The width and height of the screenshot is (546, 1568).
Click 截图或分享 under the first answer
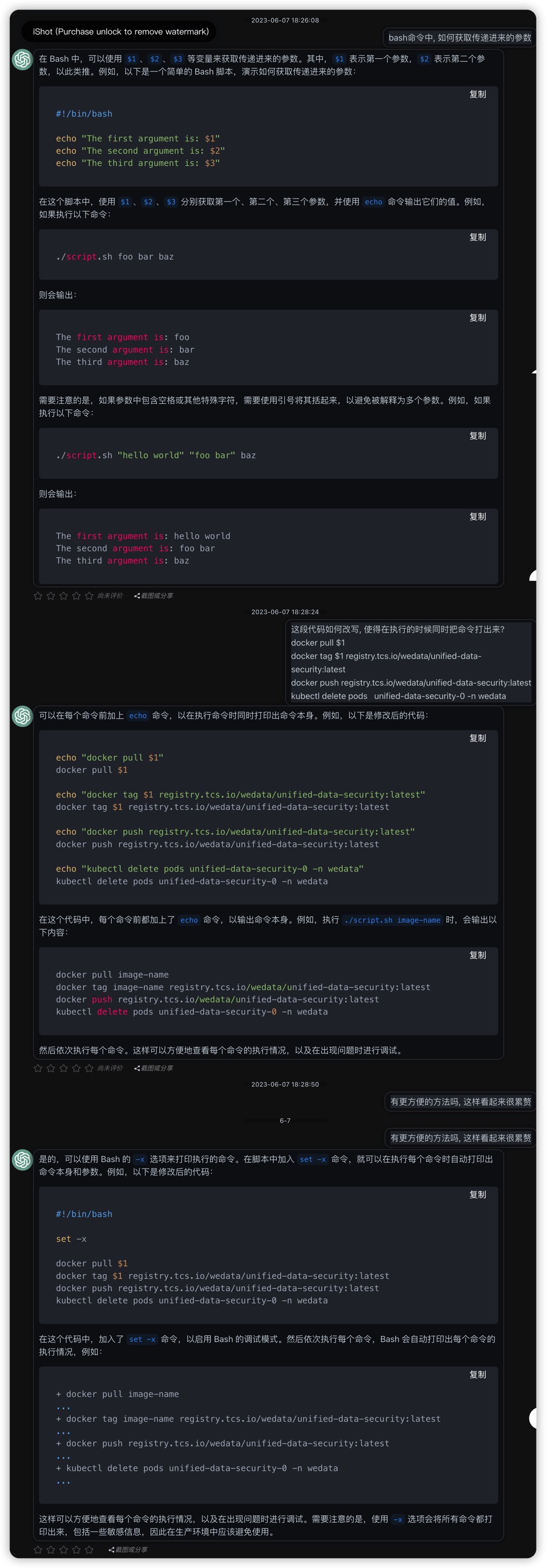[154, 596]
